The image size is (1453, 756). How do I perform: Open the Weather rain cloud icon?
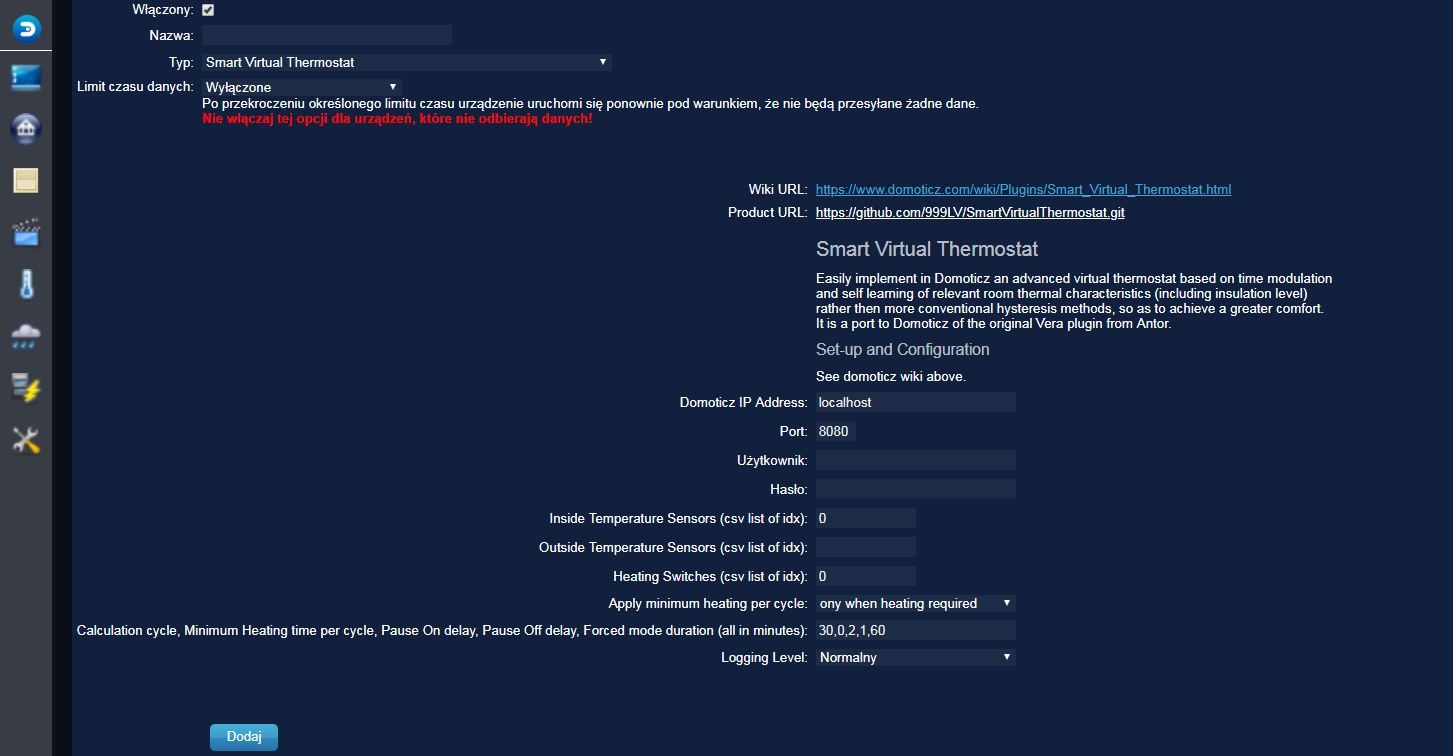tap(26, 336)
